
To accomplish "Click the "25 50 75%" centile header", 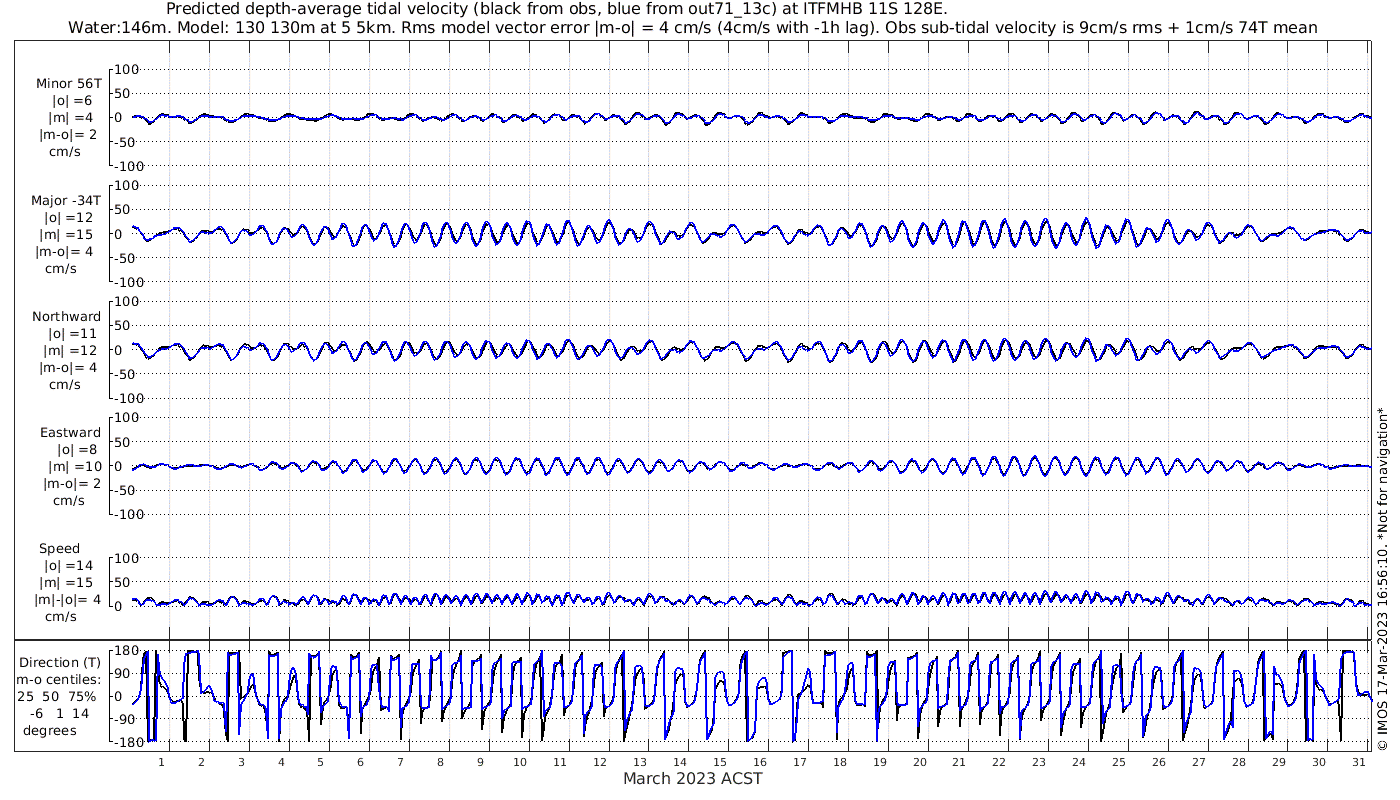I will [56, 696].
